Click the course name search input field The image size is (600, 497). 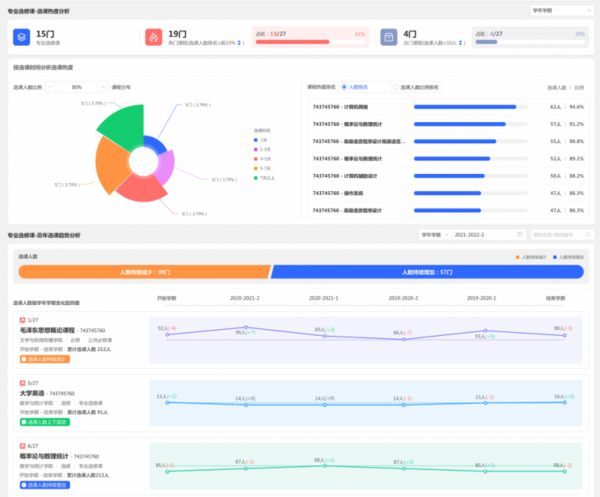pos(562,235)
